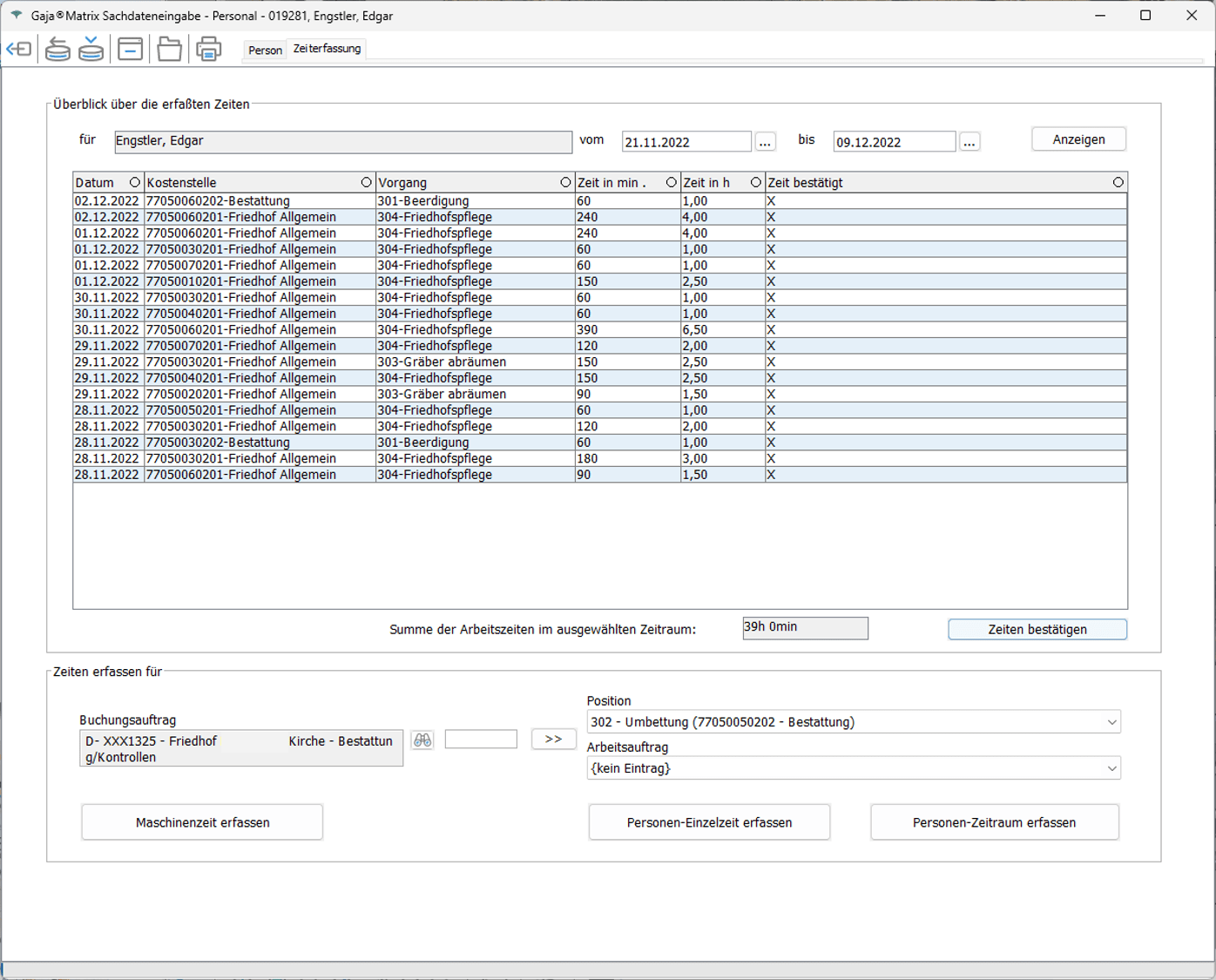
Task: Open the folder icon in toolbar
Action: point(169,50)
